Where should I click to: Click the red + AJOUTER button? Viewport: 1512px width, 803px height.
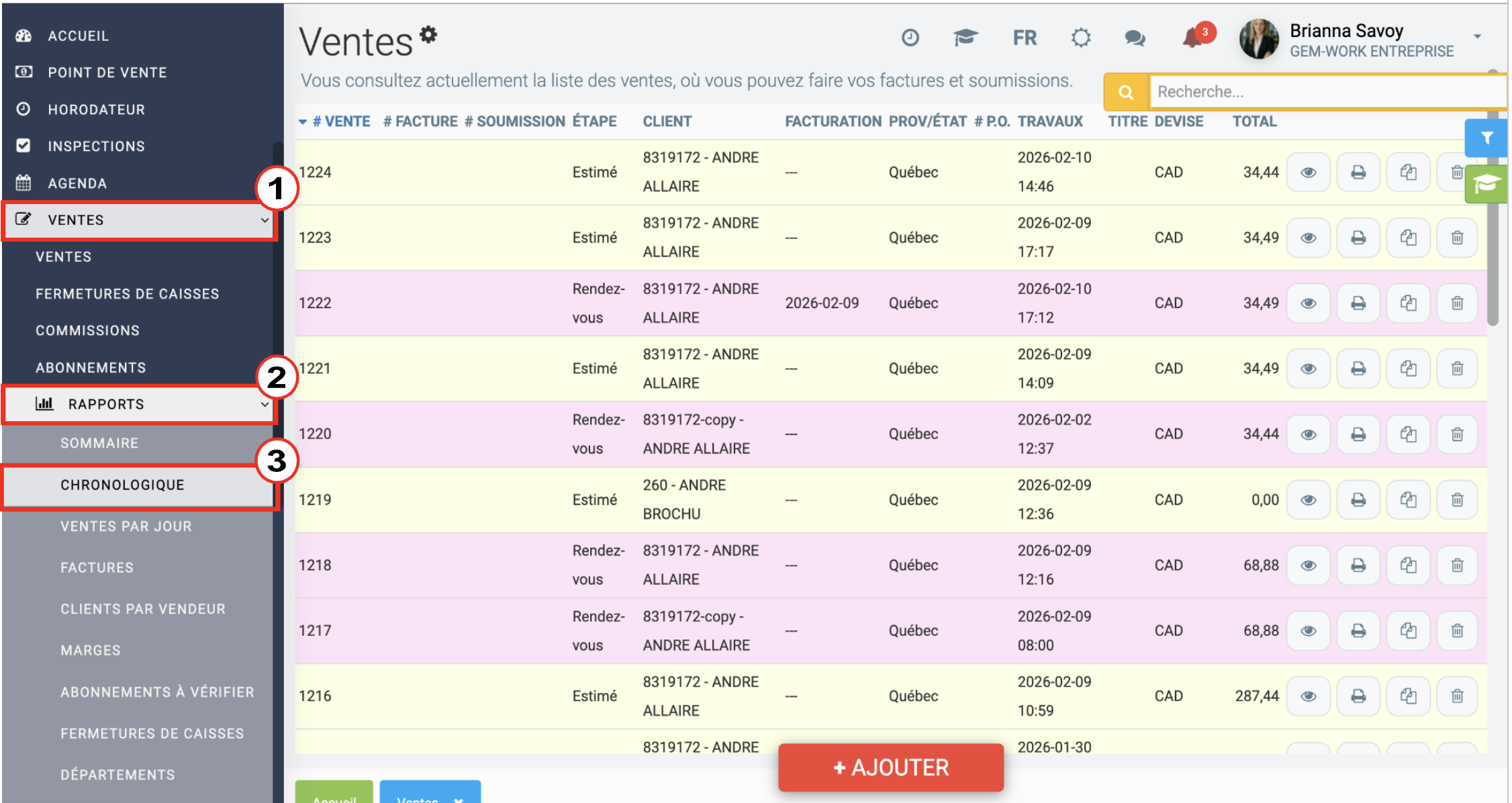tap(891, 767)
